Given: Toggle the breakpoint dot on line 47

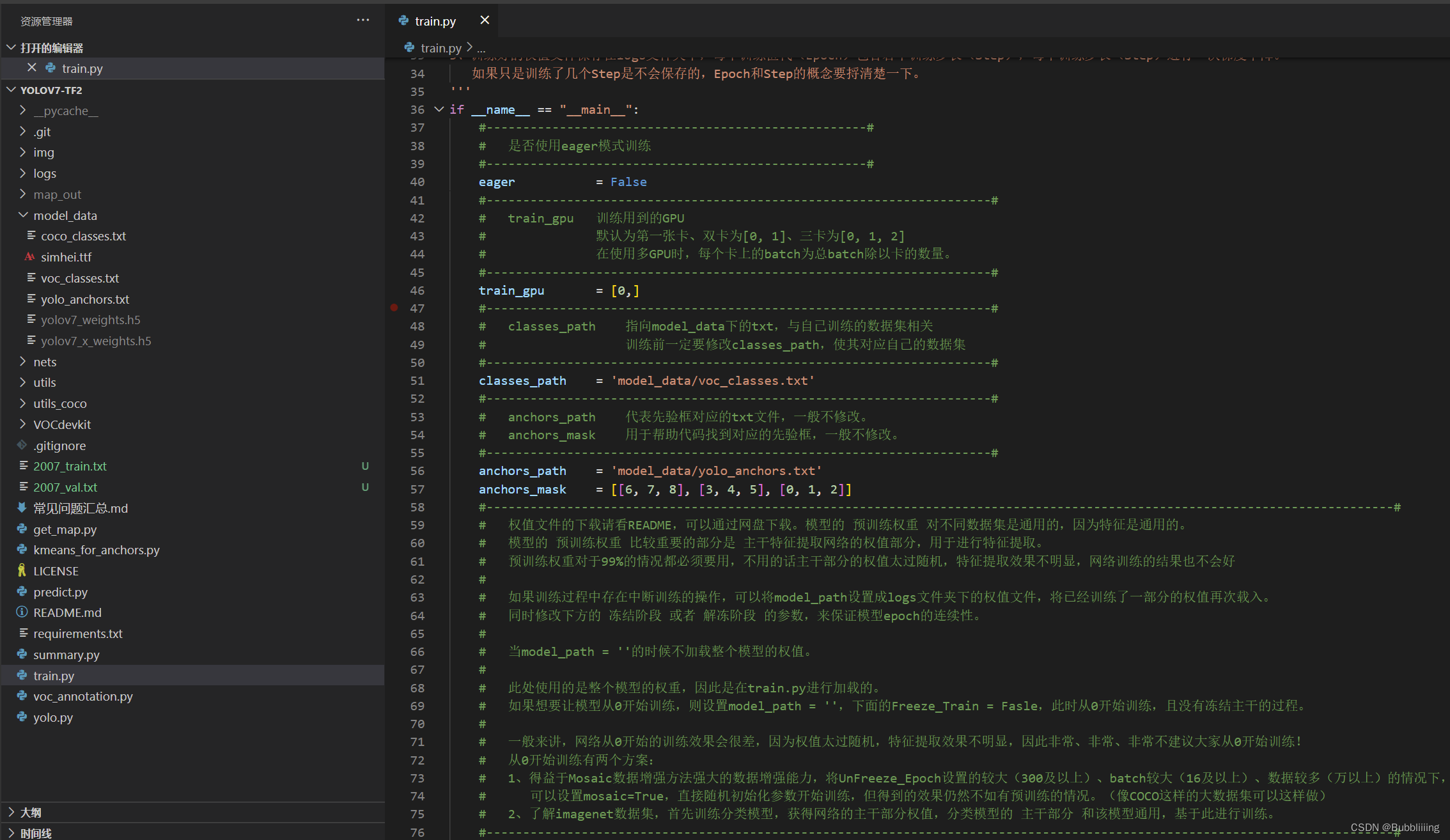Looking at the screenshot, I should pyautogui.click(x=394, y=308).
